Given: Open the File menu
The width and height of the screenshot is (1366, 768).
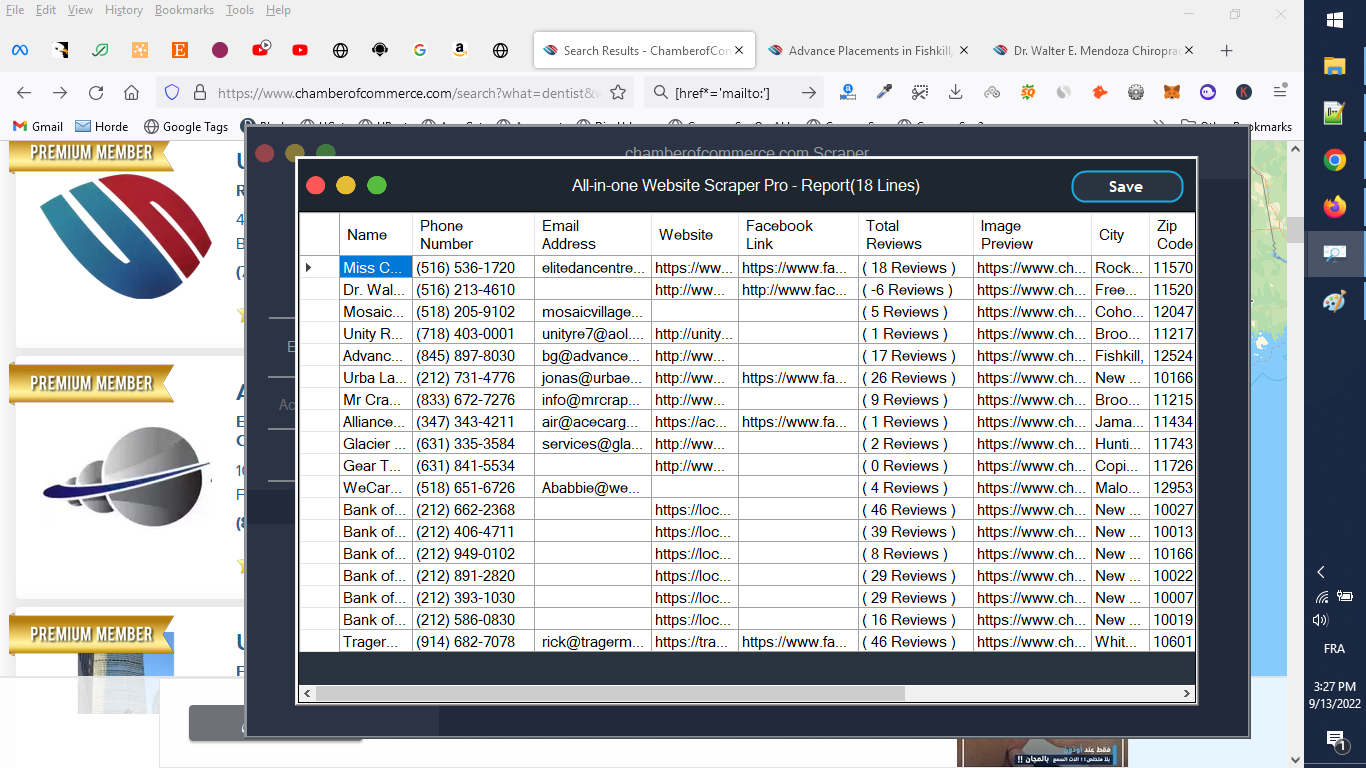Looking at the screenshot, I should (x=15, y=10).
